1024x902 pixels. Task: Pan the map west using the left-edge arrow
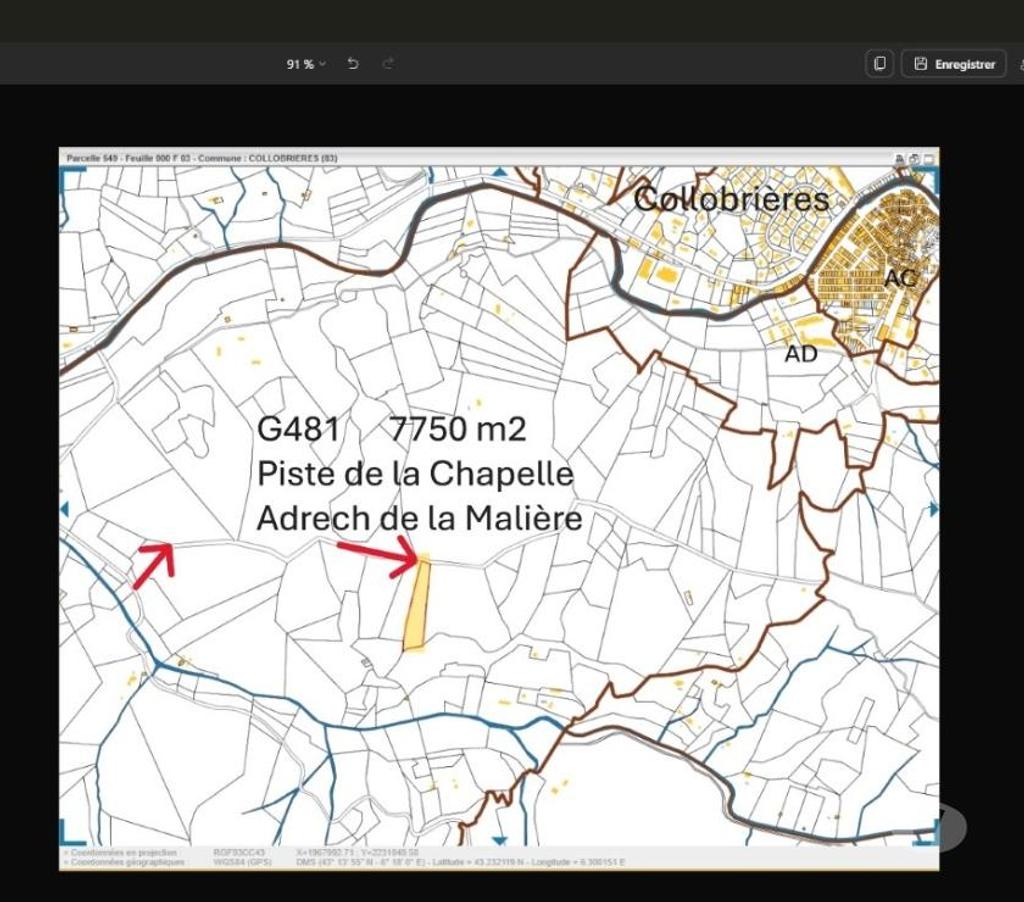pyautogui.click(x=65, y=509)
